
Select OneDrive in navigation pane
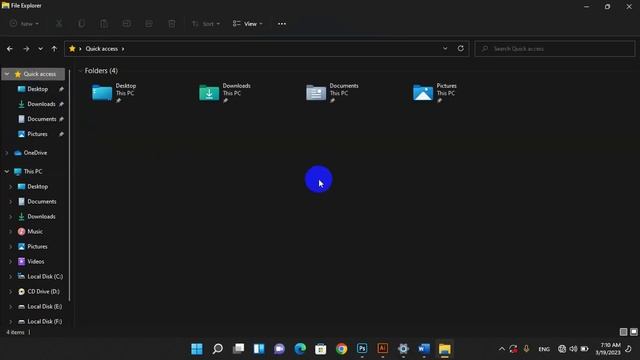point(35,153)
